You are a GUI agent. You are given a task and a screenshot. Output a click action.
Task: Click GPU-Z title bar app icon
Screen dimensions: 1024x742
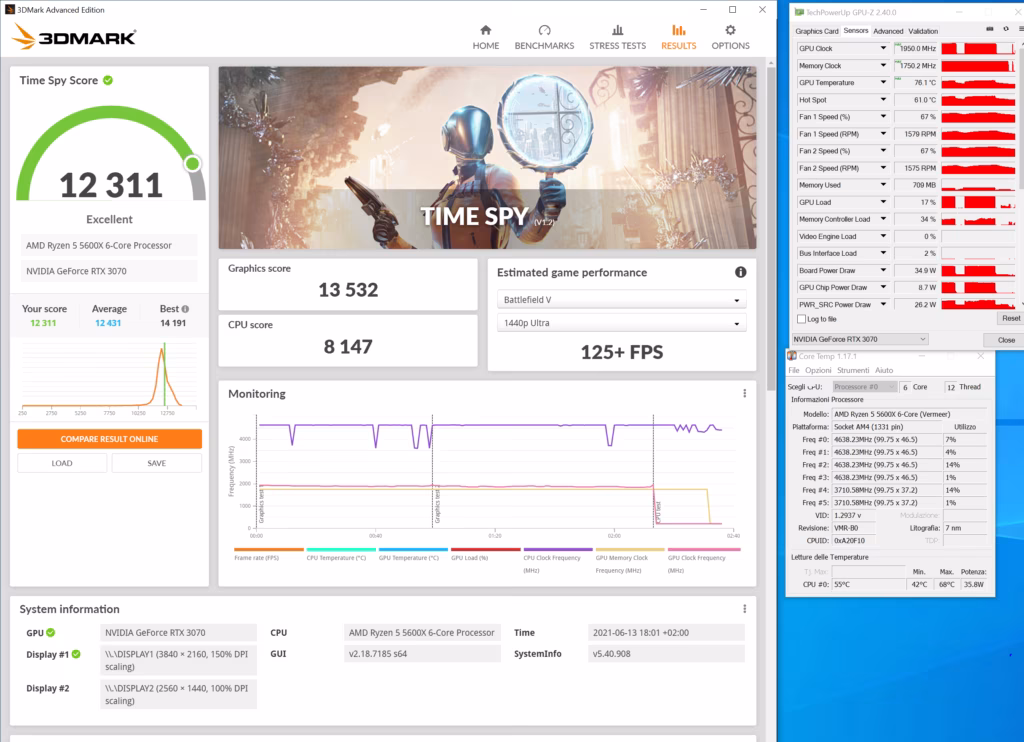[x=799, y=12]
